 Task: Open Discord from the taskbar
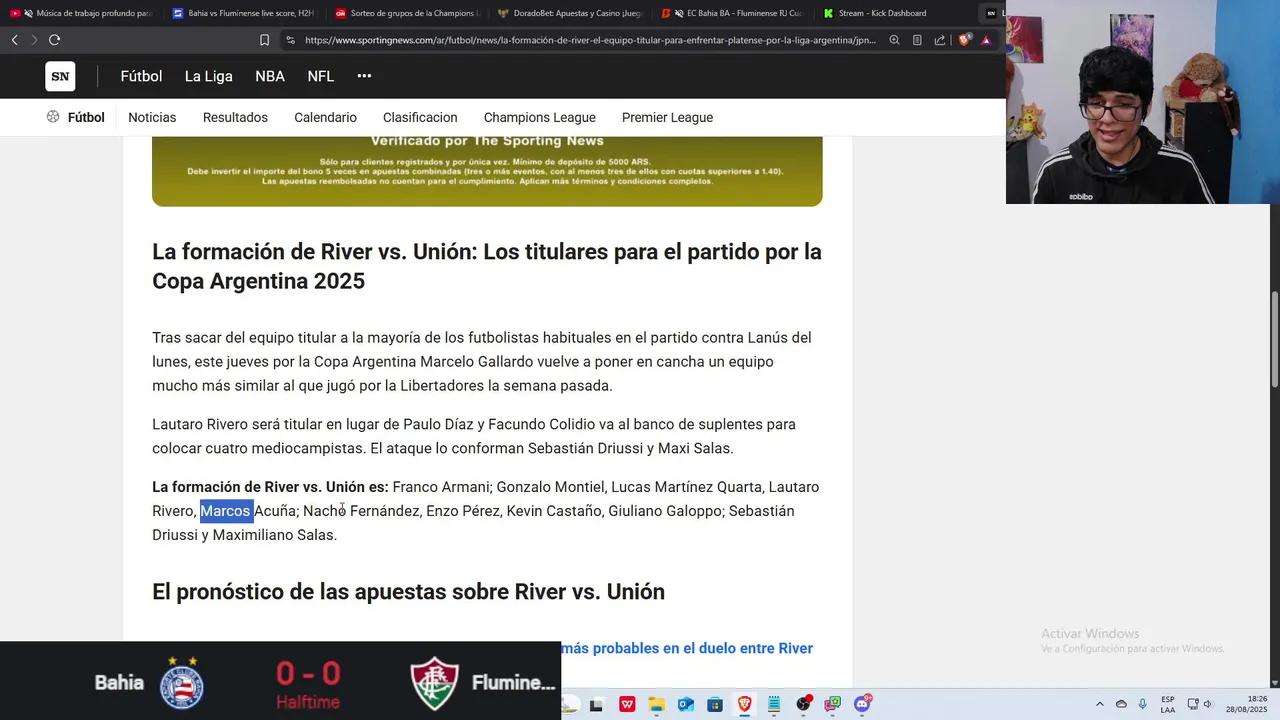(862, 704)
